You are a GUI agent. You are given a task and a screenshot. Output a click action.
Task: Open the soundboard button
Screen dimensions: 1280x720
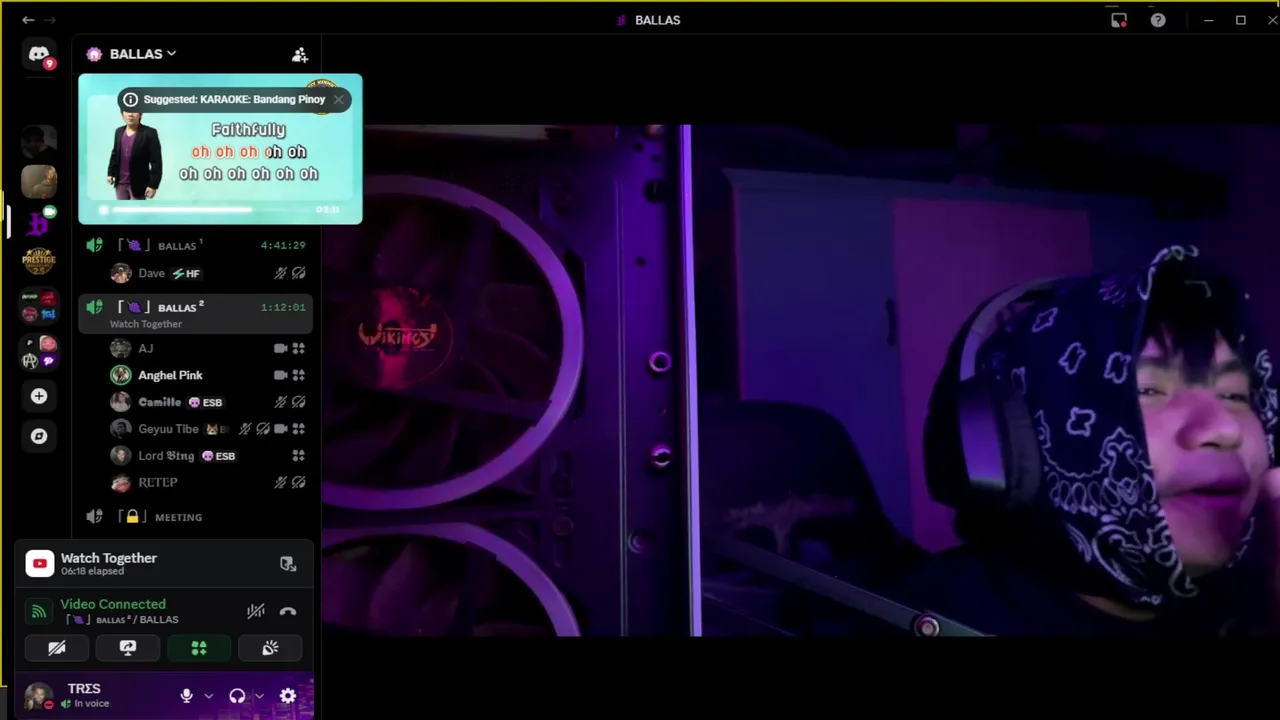270,648
